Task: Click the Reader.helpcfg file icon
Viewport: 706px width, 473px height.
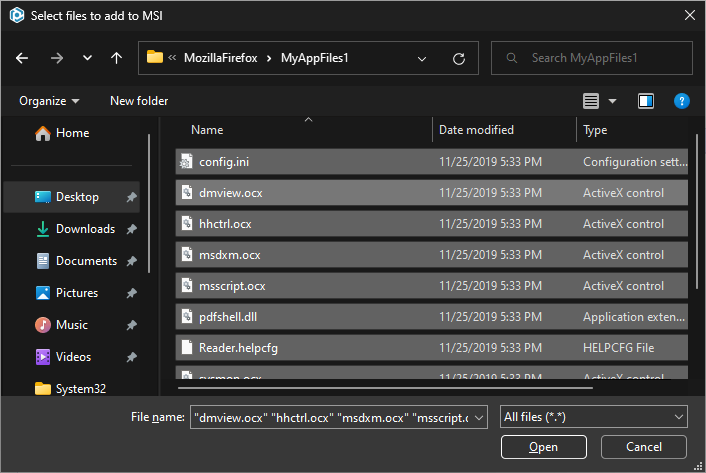Action: [x=186, y=347]
